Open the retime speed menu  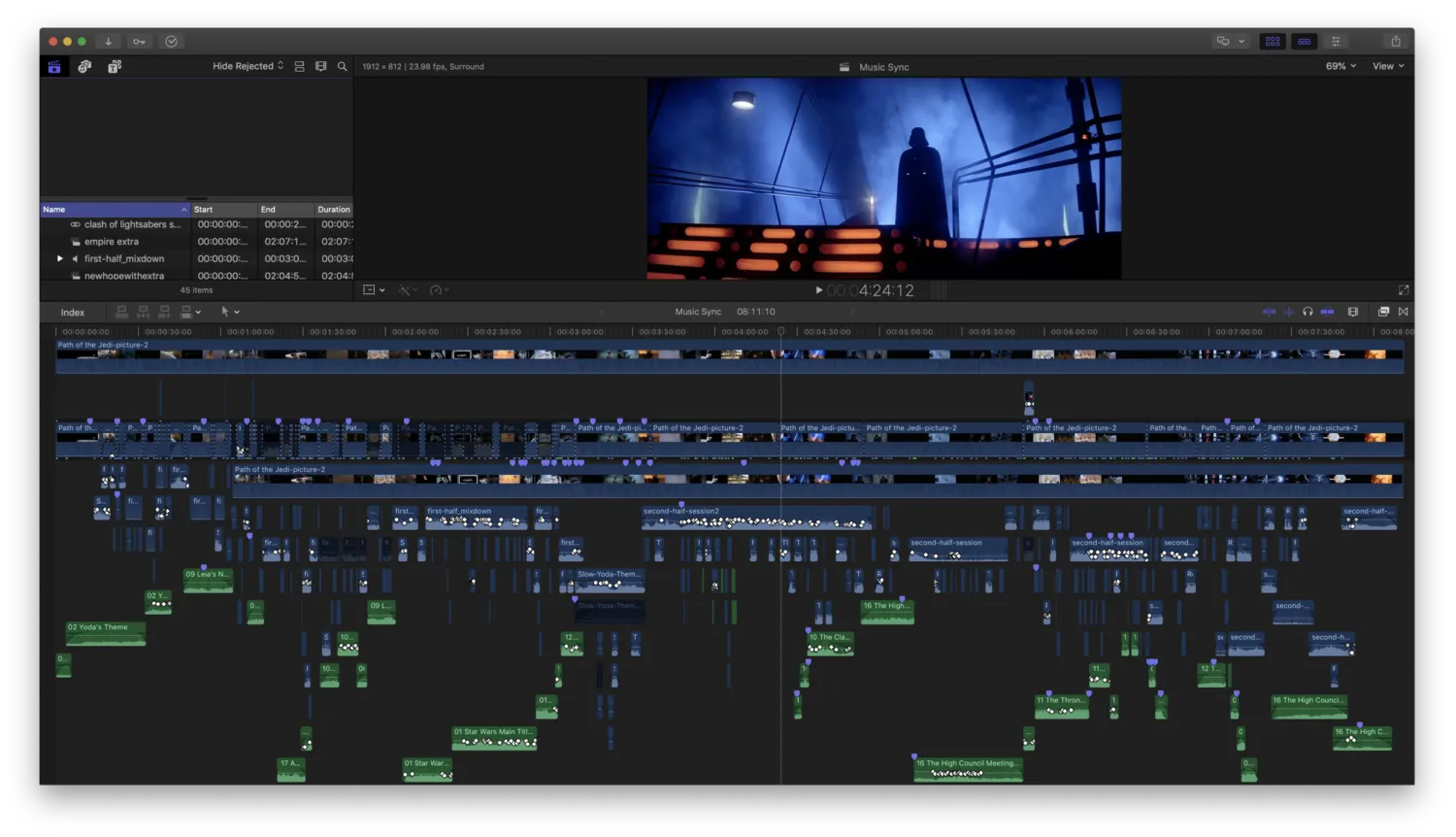[439, 290]
